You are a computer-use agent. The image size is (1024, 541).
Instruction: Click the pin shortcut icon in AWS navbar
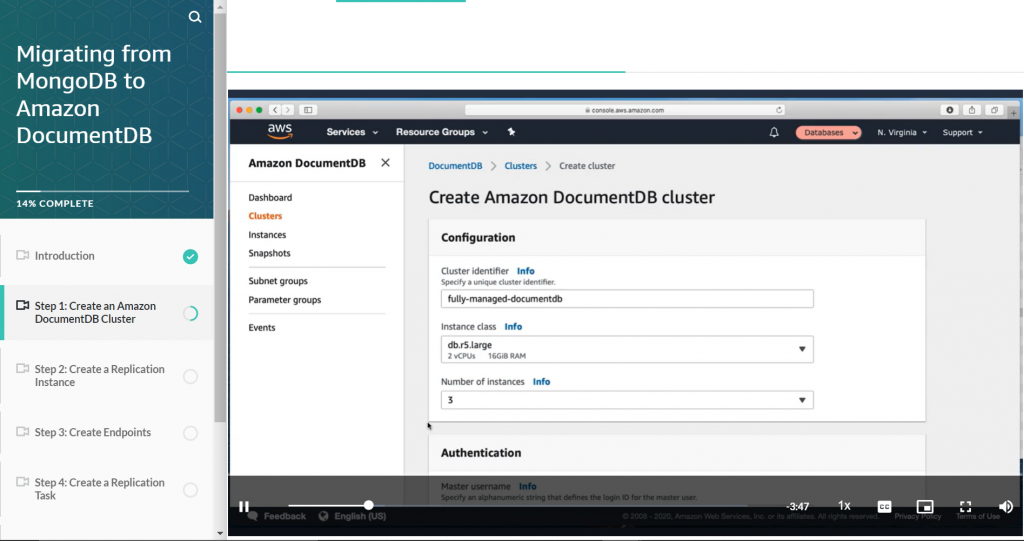511,132
